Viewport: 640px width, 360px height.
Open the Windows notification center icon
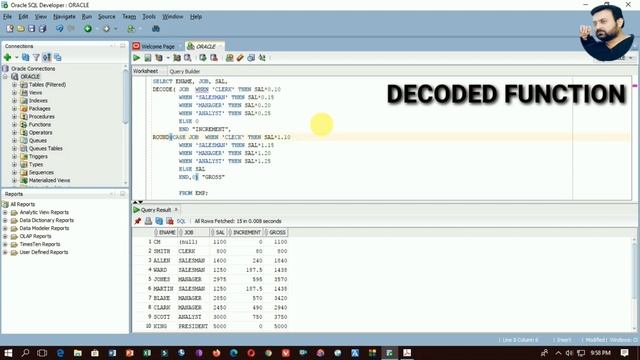tap(624, 353)
